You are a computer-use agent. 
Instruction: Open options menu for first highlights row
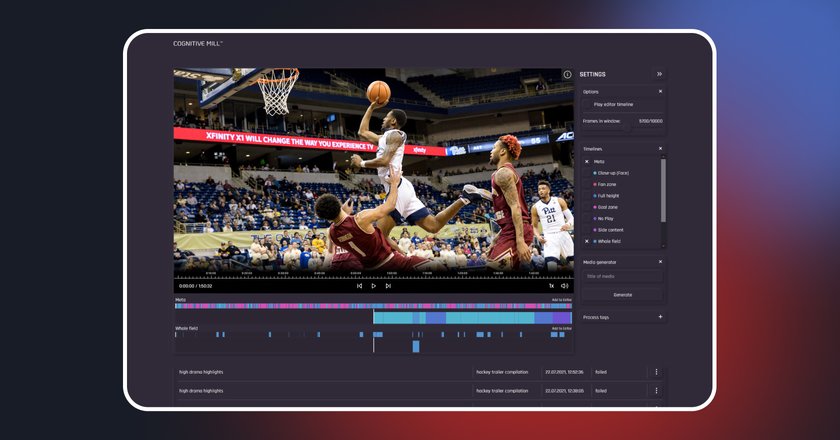click(x=656, y=372)
